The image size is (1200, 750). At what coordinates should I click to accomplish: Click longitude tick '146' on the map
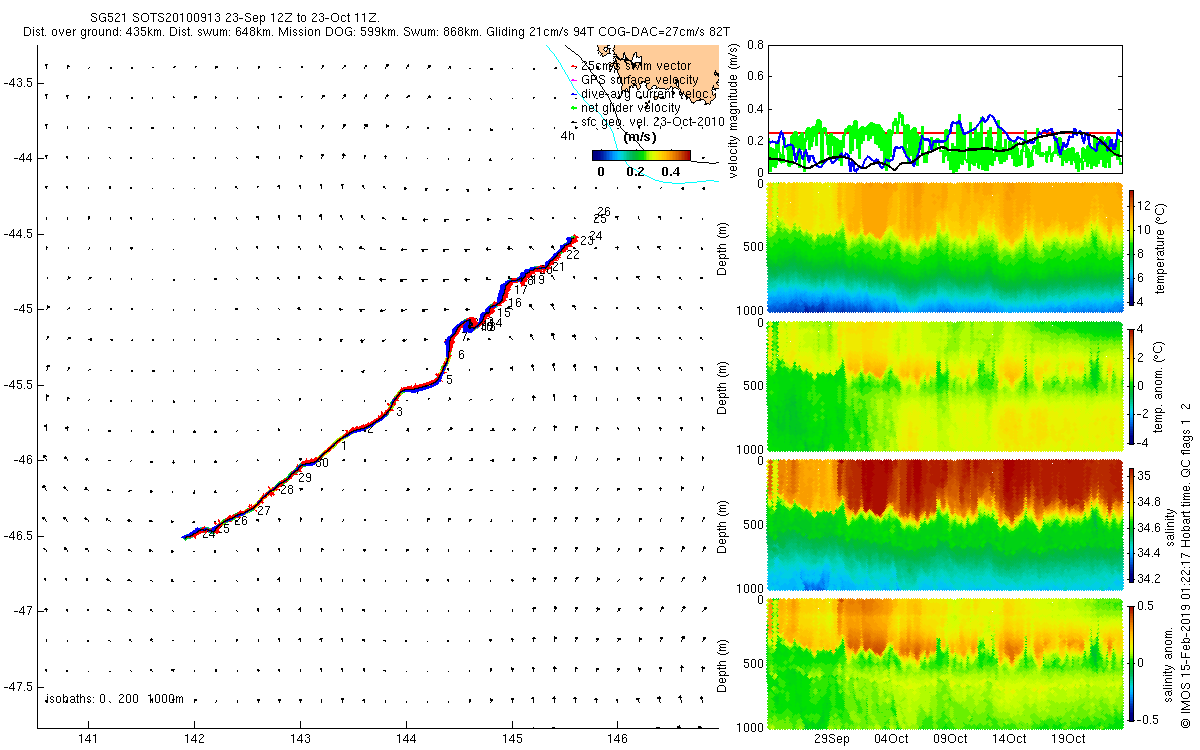tap(617, 739)
